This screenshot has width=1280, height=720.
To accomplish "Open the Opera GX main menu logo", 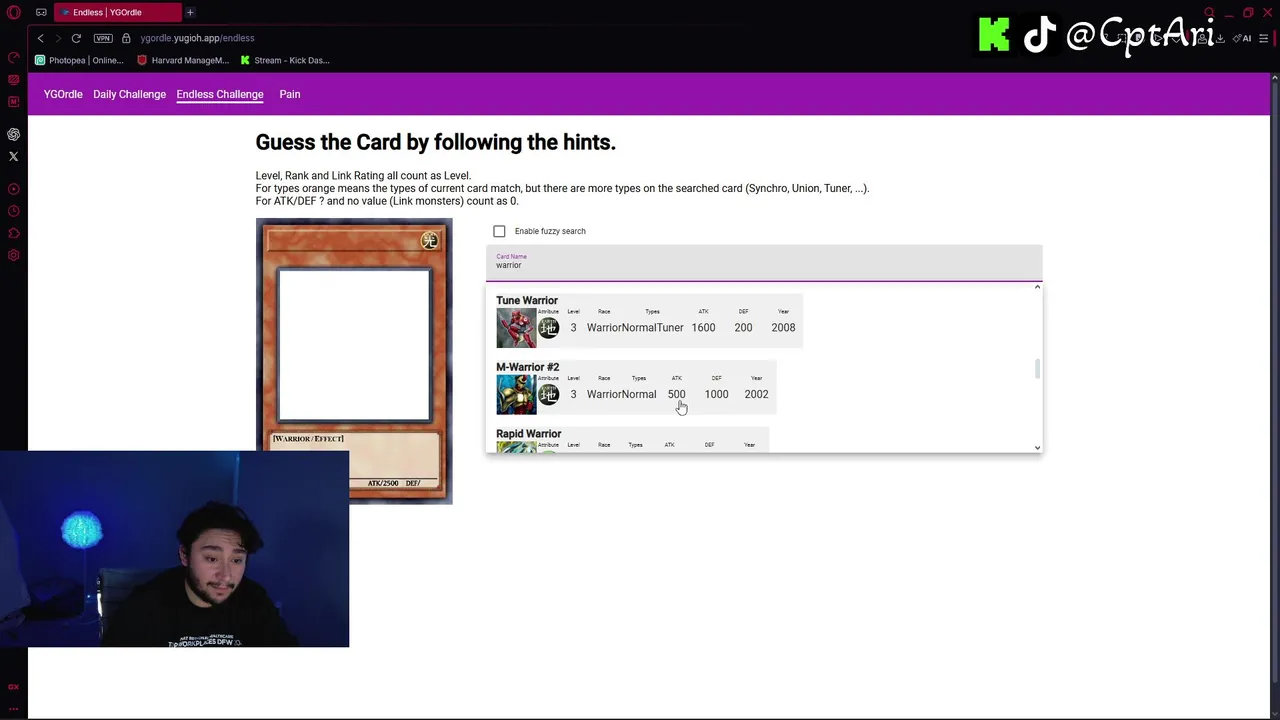I will tap(14, 12).
